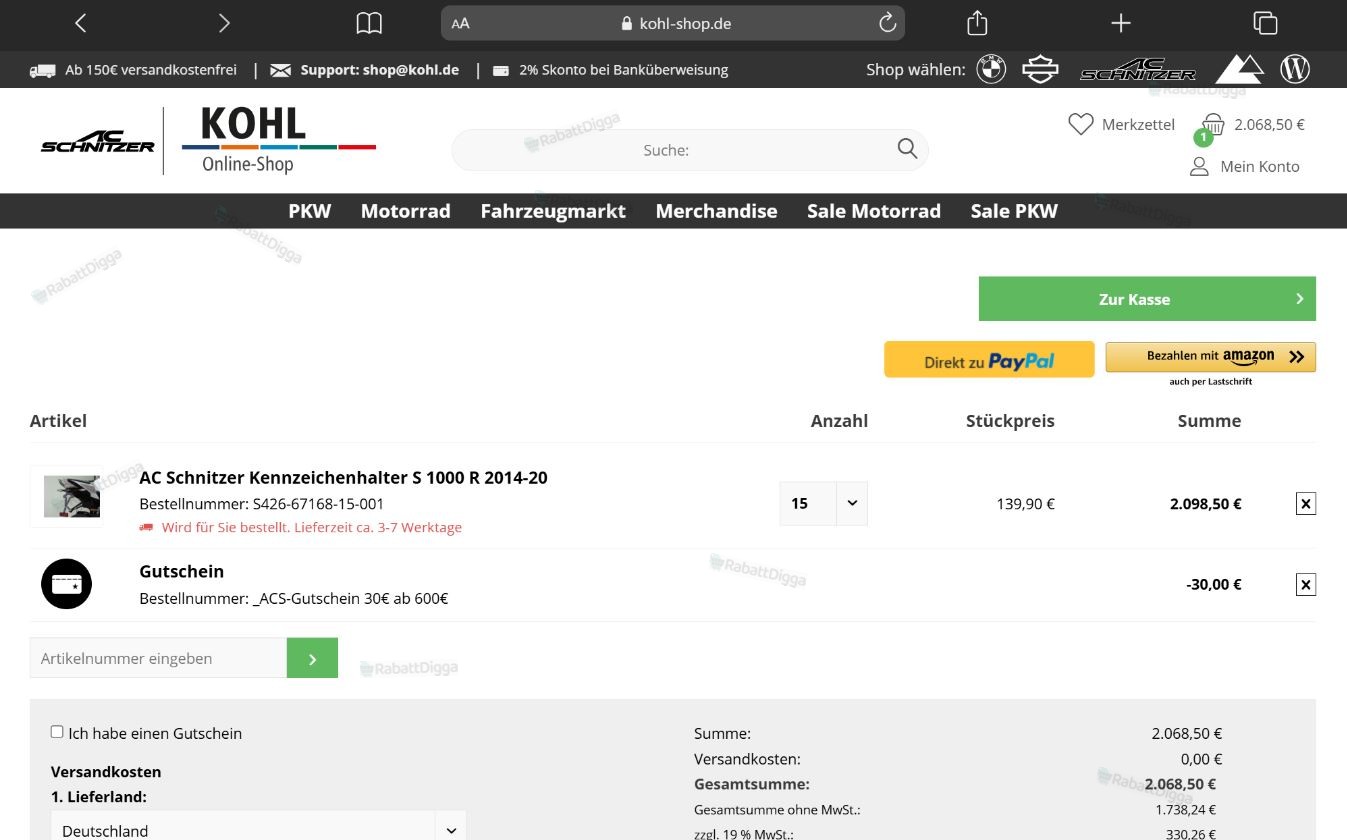1347x840 pixels.
Task: Reload the kohl-shop.de page
Action: pyautogui.click(x=886, y=23)
